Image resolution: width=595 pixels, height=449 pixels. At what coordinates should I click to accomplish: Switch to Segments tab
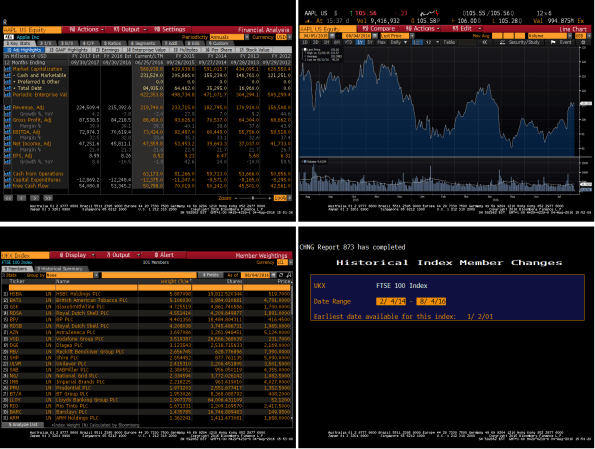(143, 43)
